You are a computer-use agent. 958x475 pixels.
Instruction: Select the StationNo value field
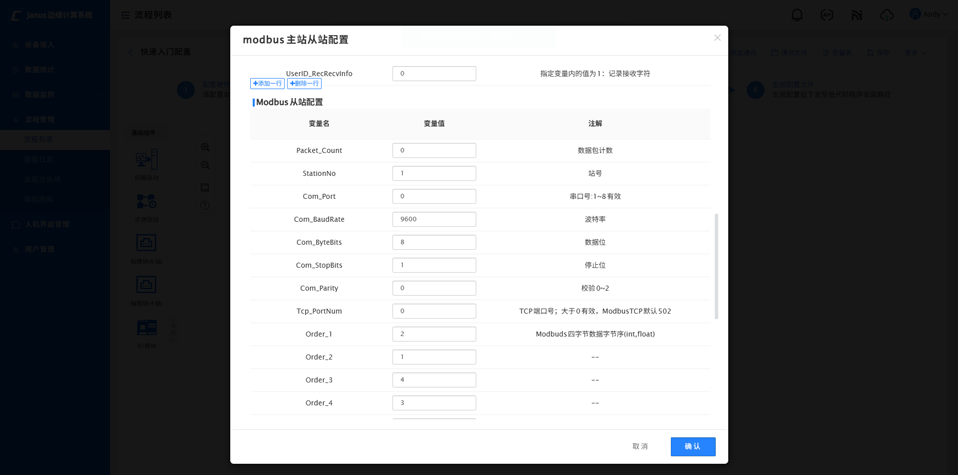click(434, 173)
